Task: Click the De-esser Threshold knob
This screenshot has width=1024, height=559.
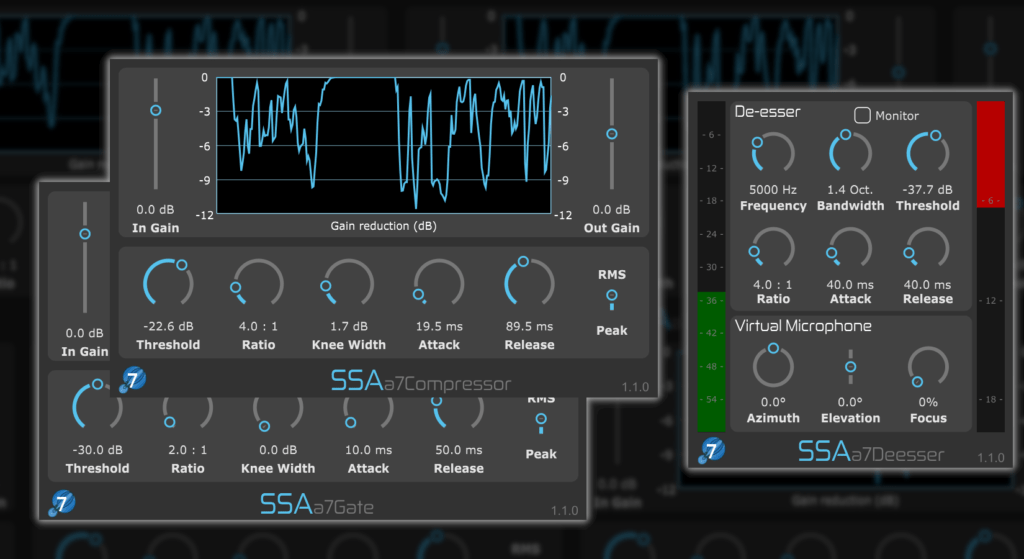Action: tap(927, 153)
